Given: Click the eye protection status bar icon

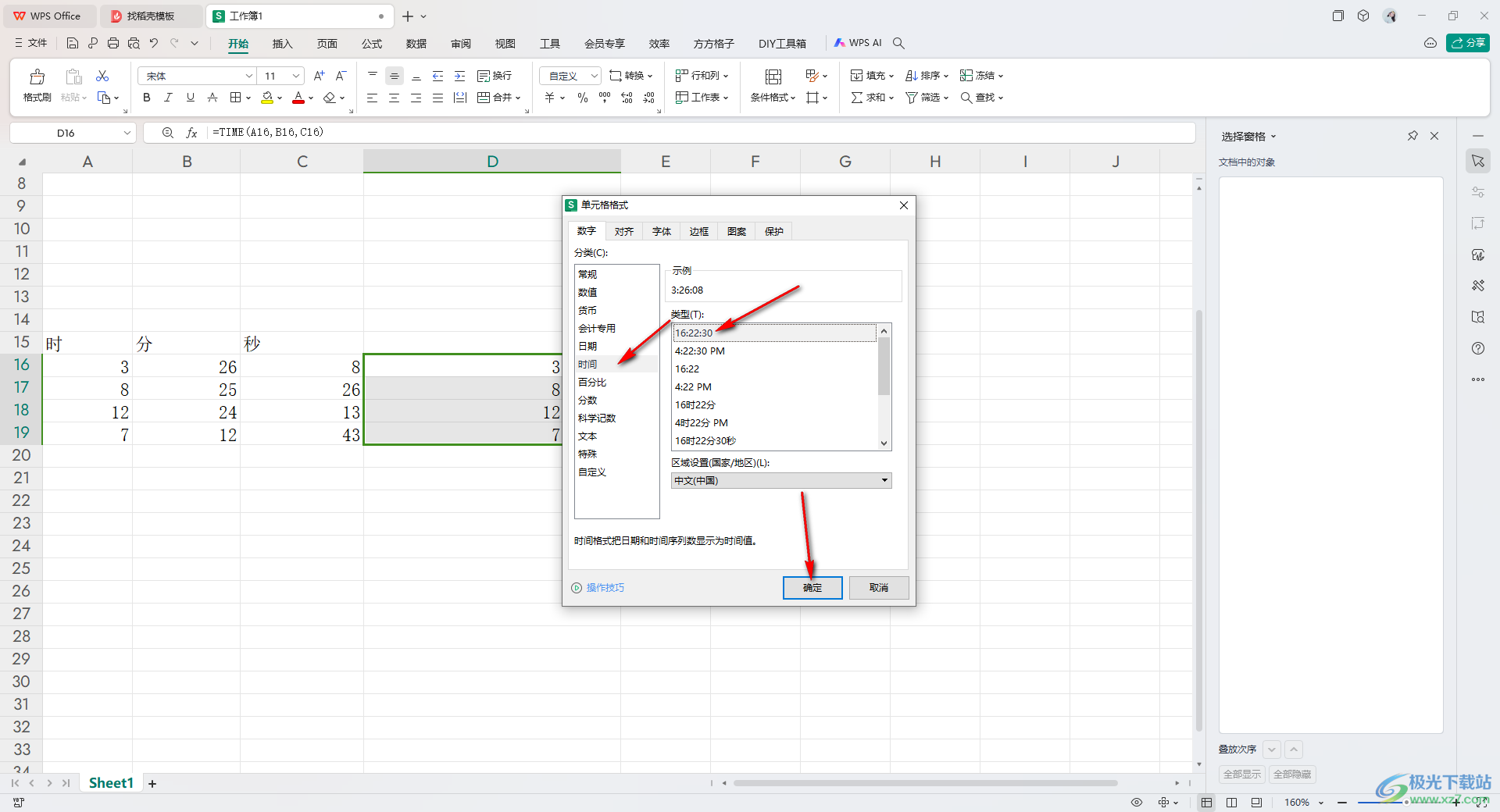Looking at the screenshot, I should tap(1137, 803).
